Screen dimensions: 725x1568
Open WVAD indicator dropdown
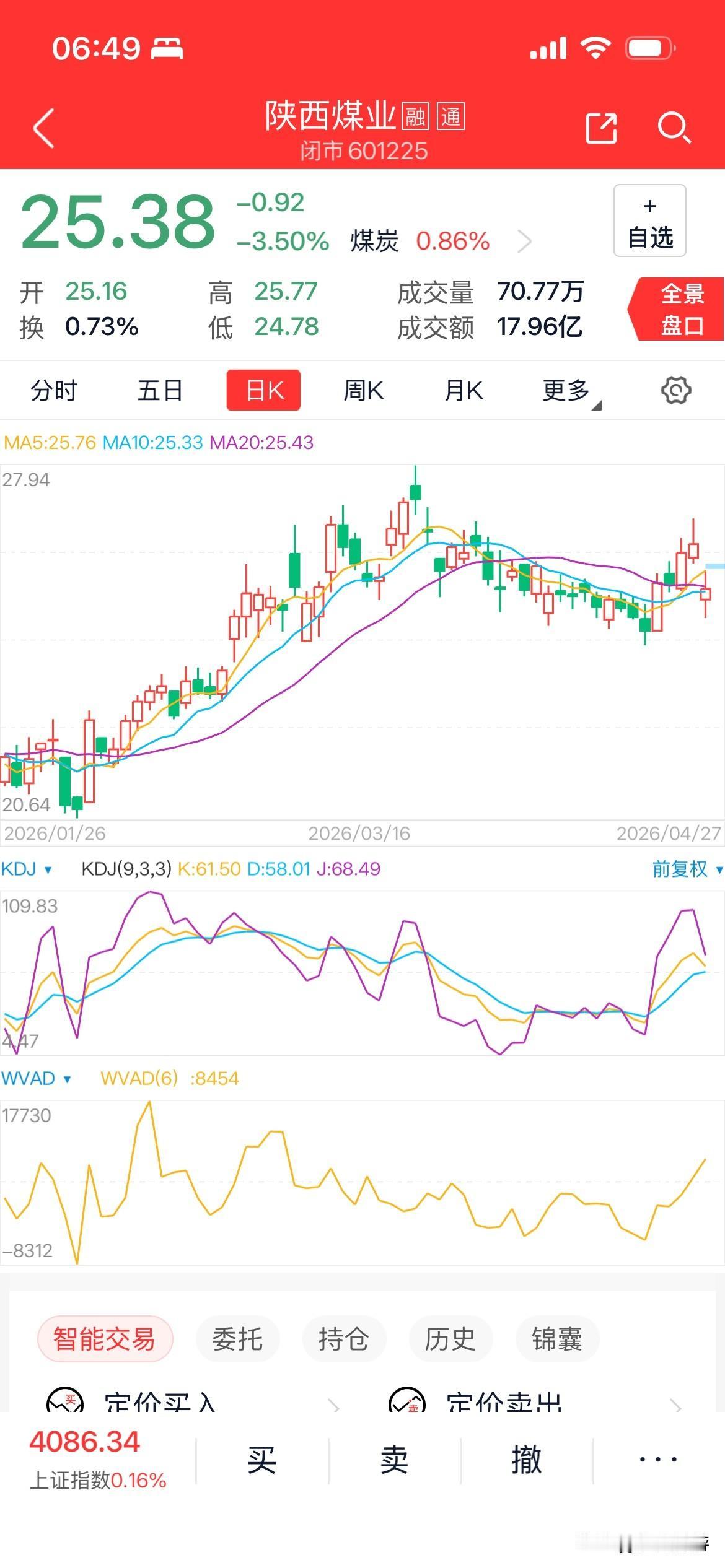click(36, 1078)
